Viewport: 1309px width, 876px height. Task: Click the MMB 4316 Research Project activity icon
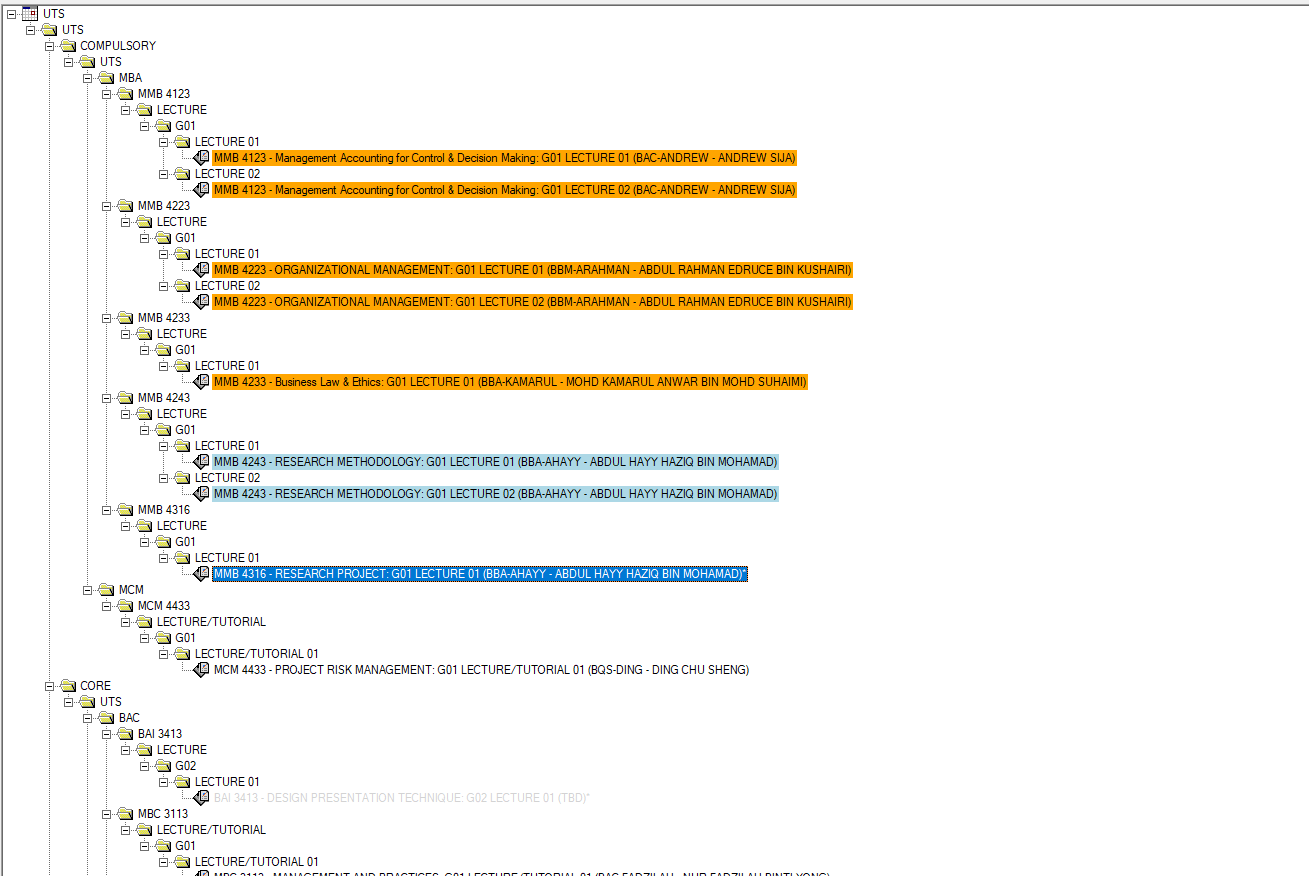(202, 574)
